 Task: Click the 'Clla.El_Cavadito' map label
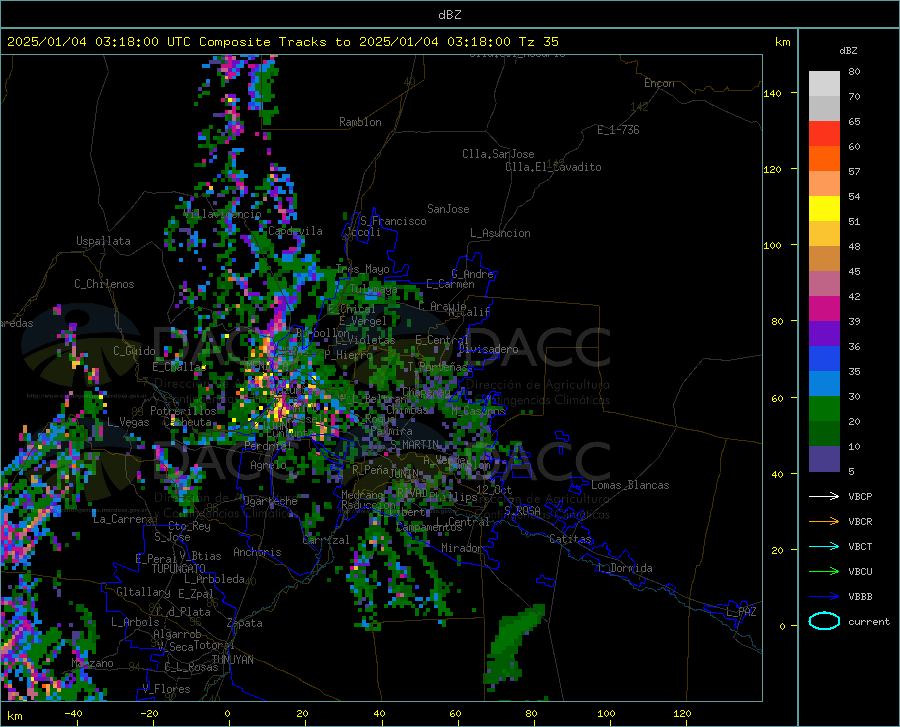[x=553, y=167]
